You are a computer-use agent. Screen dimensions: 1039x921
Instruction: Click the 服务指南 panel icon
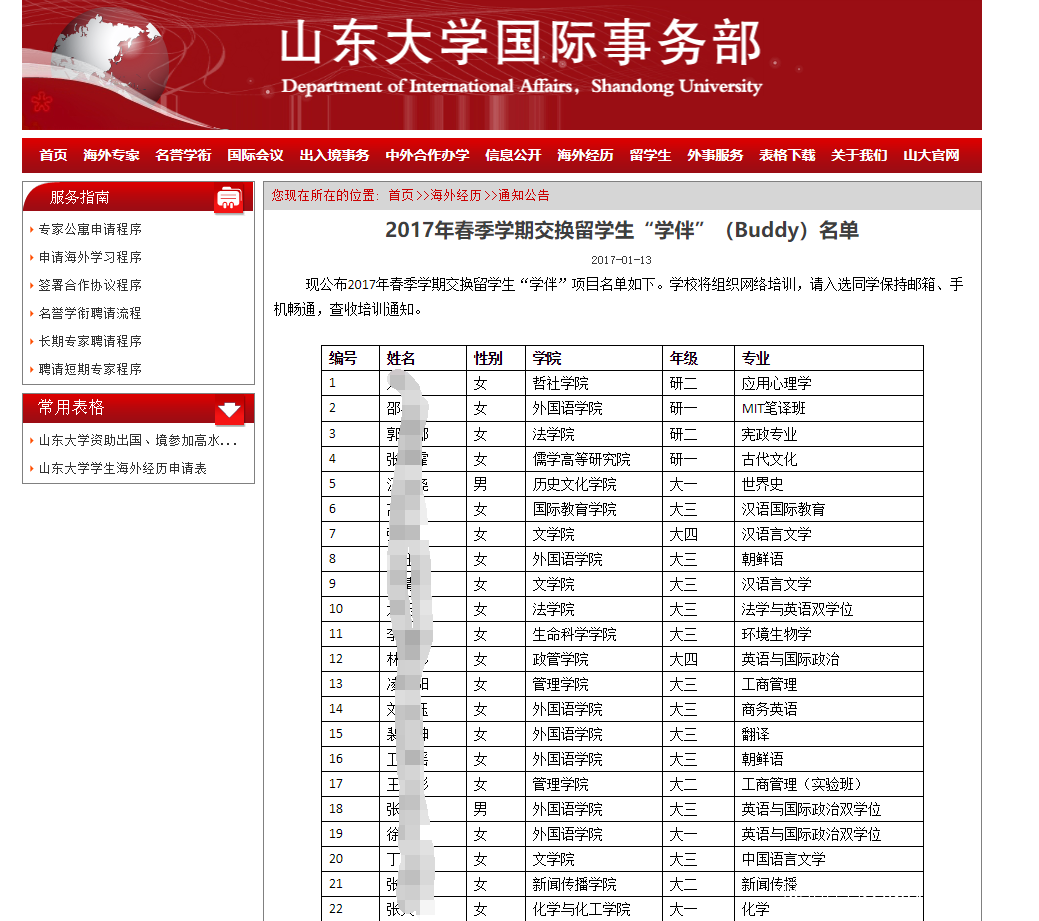229,199
